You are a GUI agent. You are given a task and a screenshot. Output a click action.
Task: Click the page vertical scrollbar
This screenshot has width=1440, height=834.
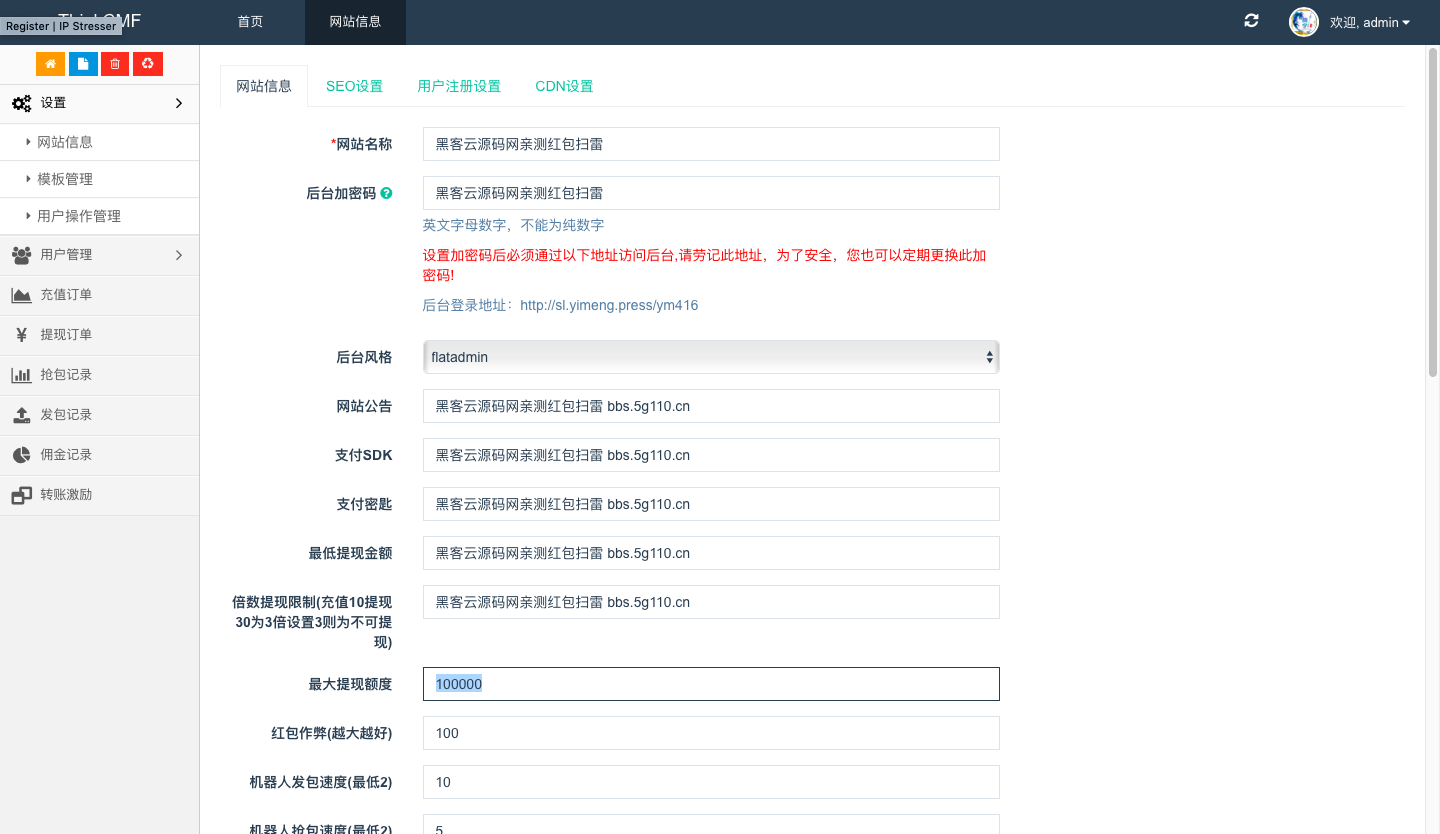pyautogui.click(x=1432, y=212)
